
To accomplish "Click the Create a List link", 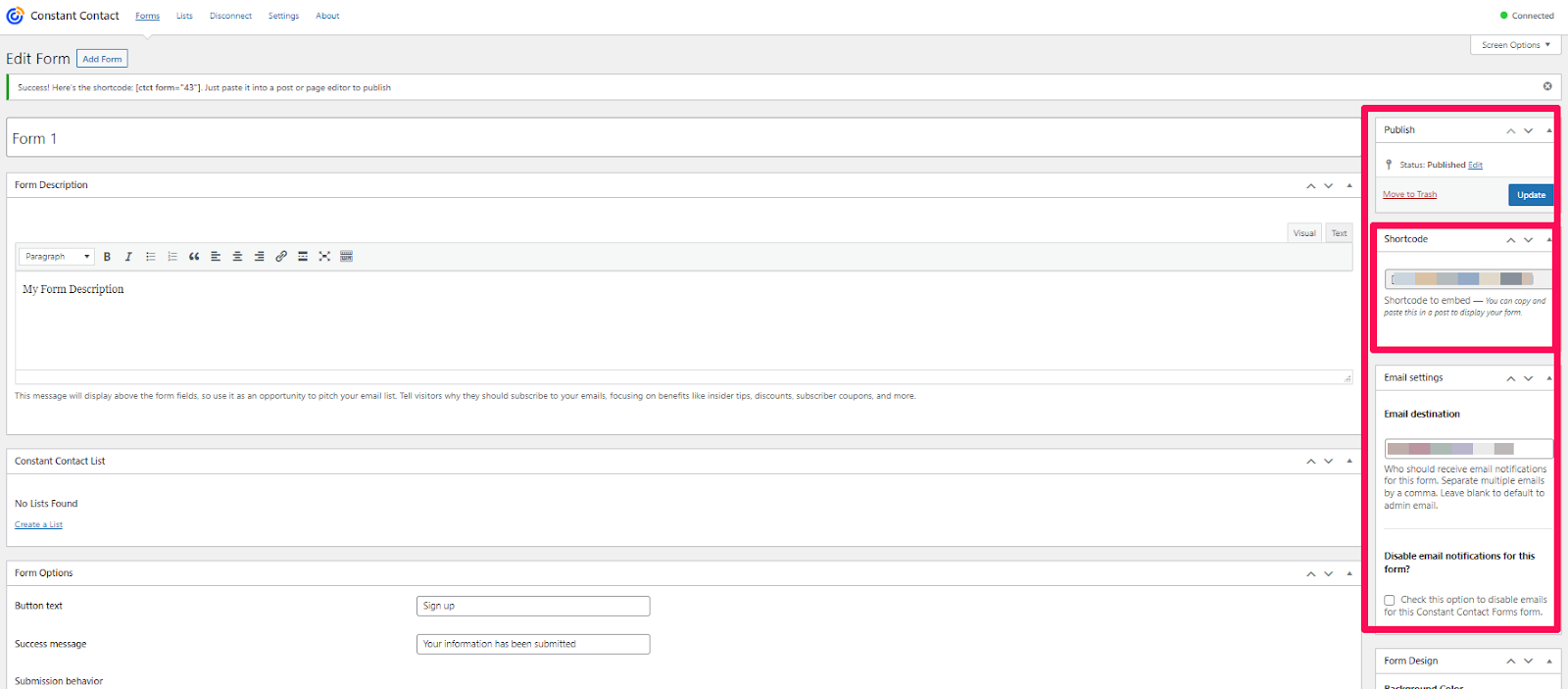I will [x=38, y=525].
